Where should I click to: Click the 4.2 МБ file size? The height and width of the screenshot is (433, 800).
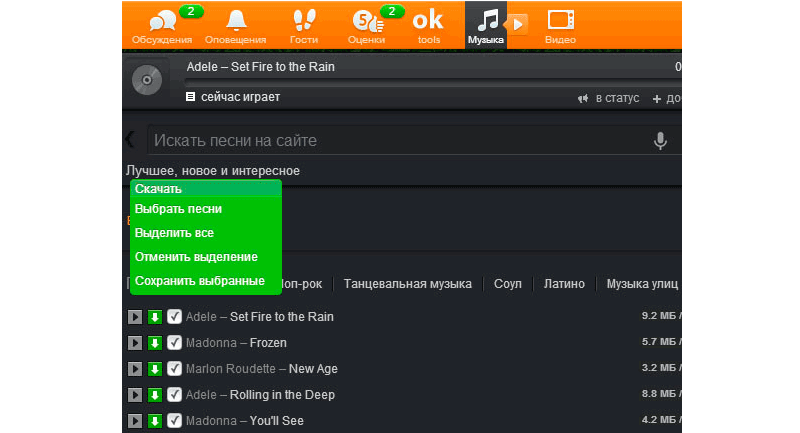(659, 420)
